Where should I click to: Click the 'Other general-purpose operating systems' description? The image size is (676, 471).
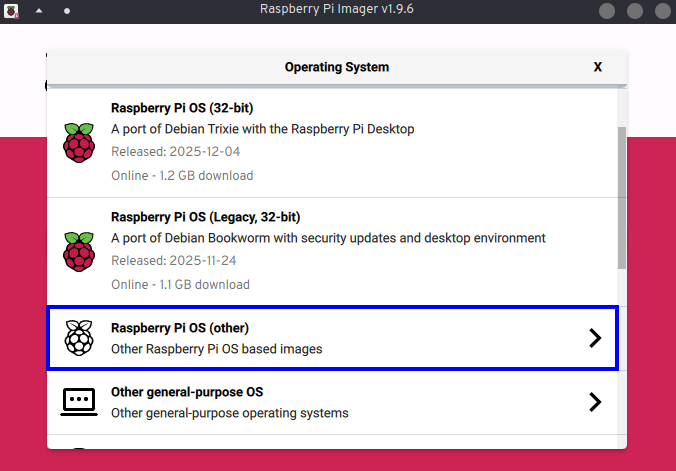229,413
